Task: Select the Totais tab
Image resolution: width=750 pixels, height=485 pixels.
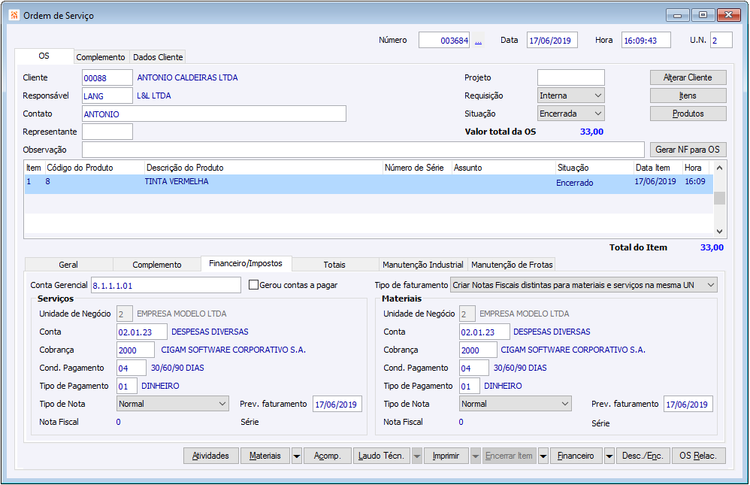Action: pos(334,264)
